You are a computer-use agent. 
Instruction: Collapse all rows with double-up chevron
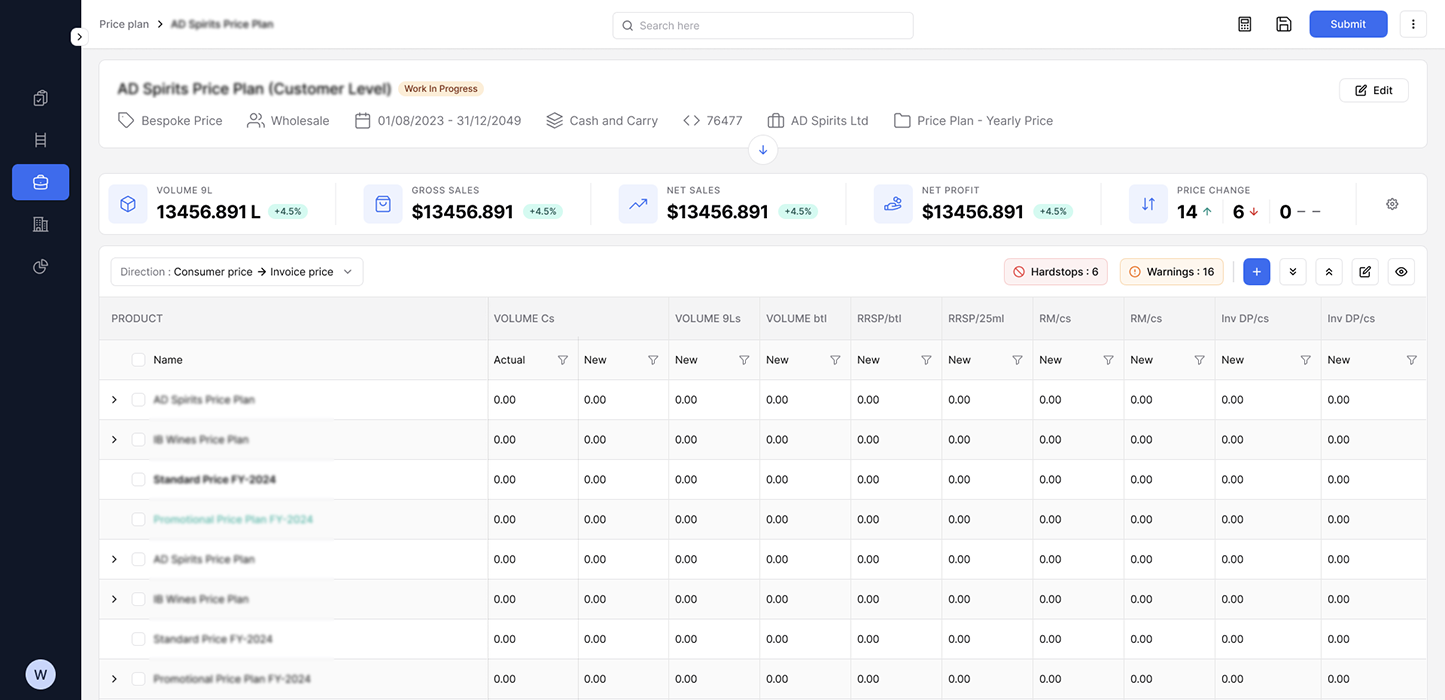coord(1329,272)
